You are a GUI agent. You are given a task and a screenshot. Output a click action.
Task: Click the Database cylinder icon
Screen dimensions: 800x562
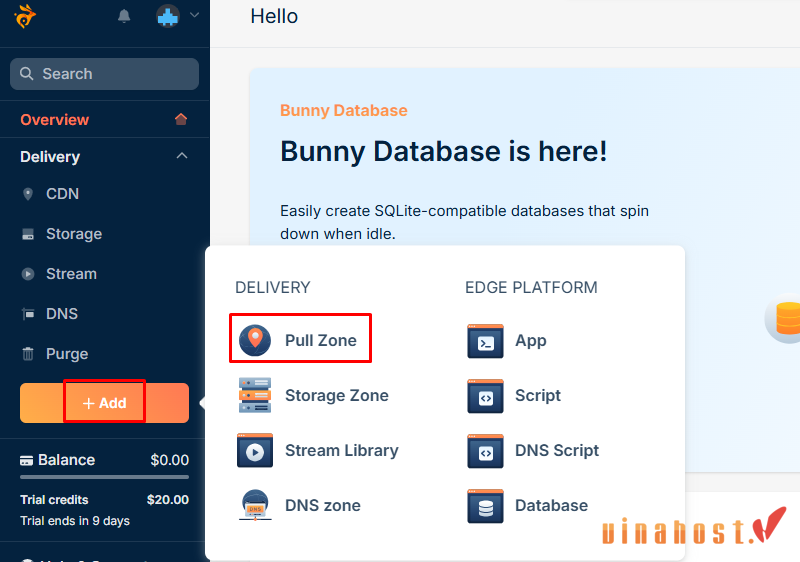tap(485, 506)
